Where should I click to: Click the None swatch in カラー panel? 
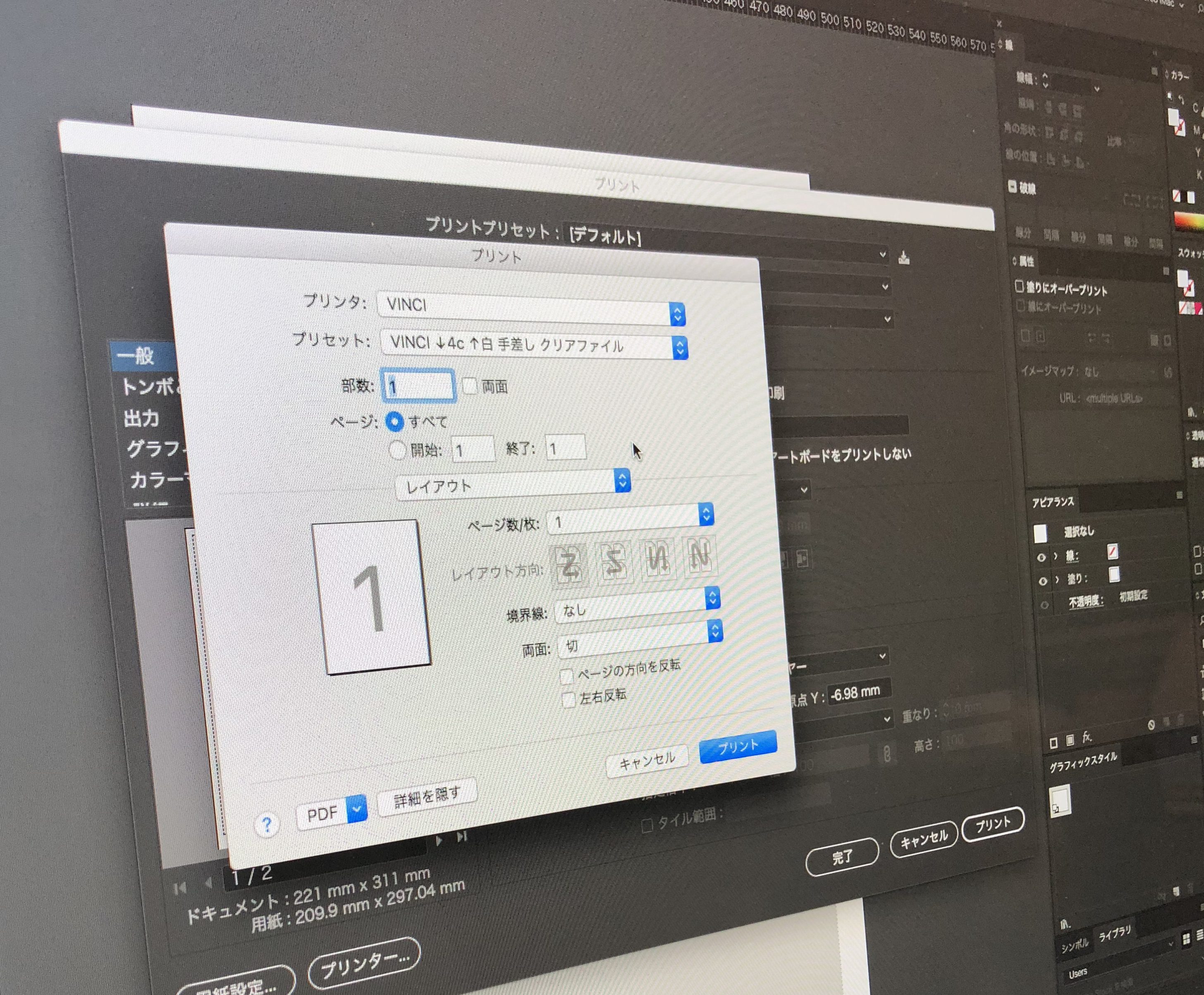(x=1177, y=196)
